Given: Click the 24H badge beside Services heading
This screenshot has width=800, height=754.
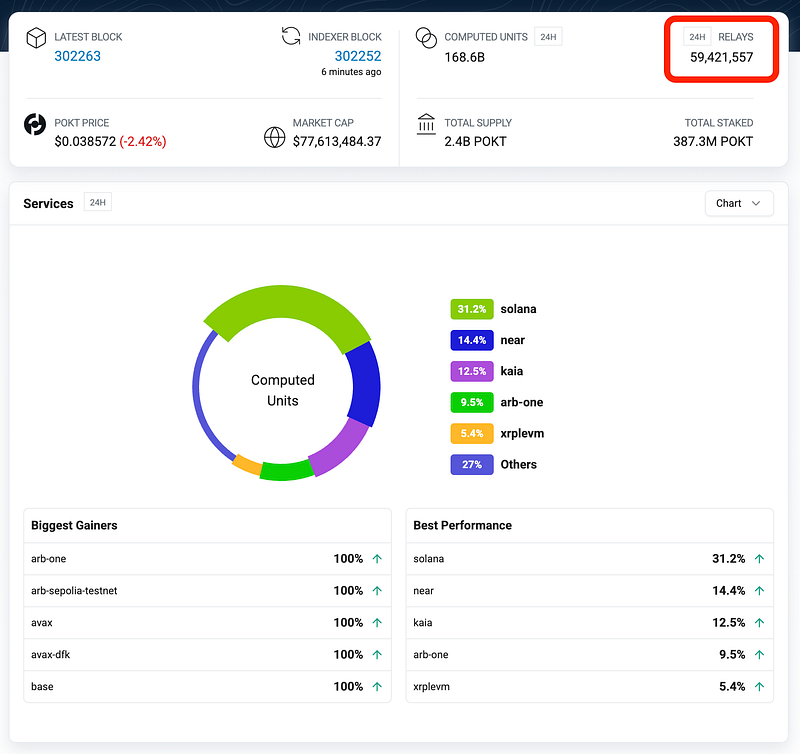Looking at the screenshot, I should click(97, 203).
